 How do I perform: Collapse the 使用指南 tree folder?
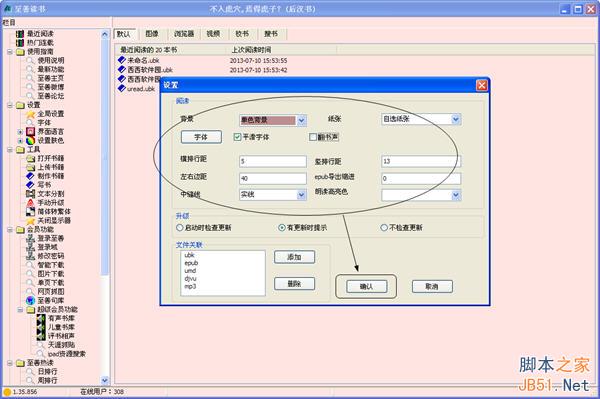pos(10,52)
